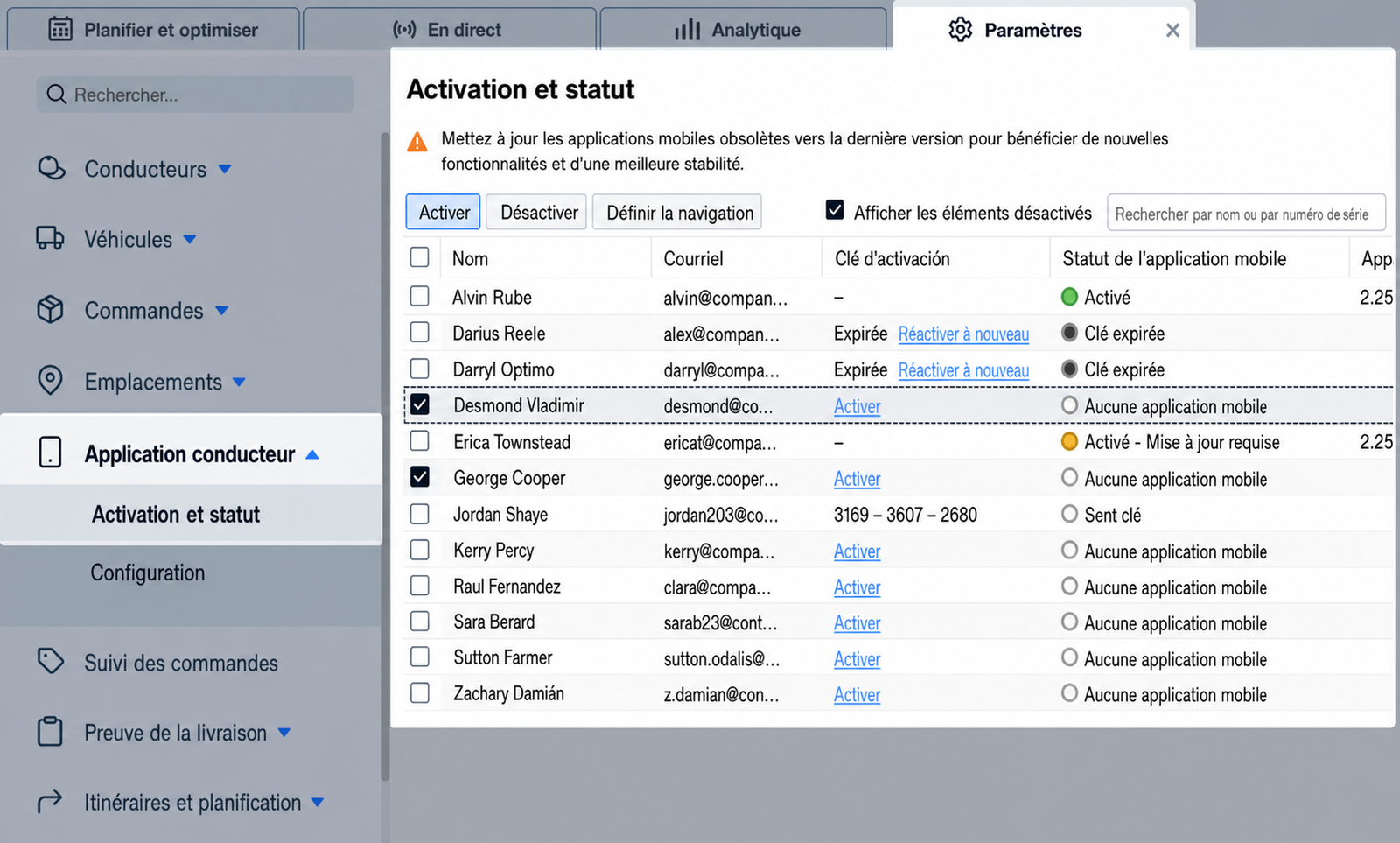The image size is (1400, 843).
Task: Select Zachary Damián's checkbox
Action: [x=420, y=693]
